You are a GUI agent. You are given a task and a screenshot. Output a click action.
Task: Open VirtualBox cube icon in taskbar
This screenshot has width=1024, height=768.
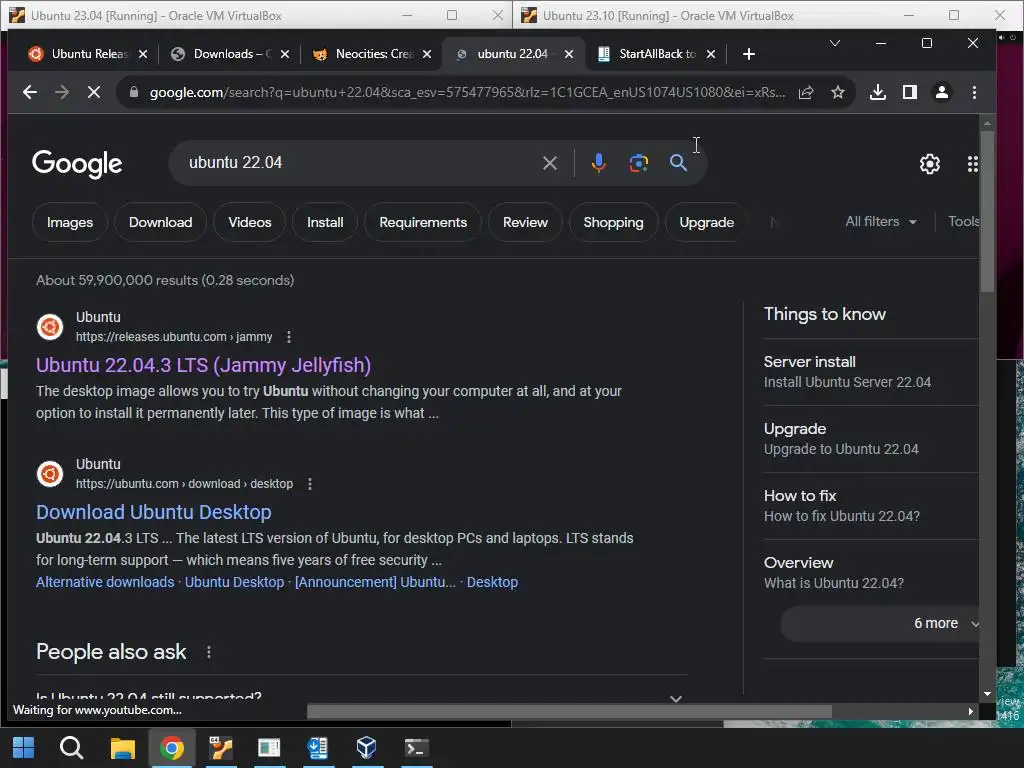pos(366,748)
